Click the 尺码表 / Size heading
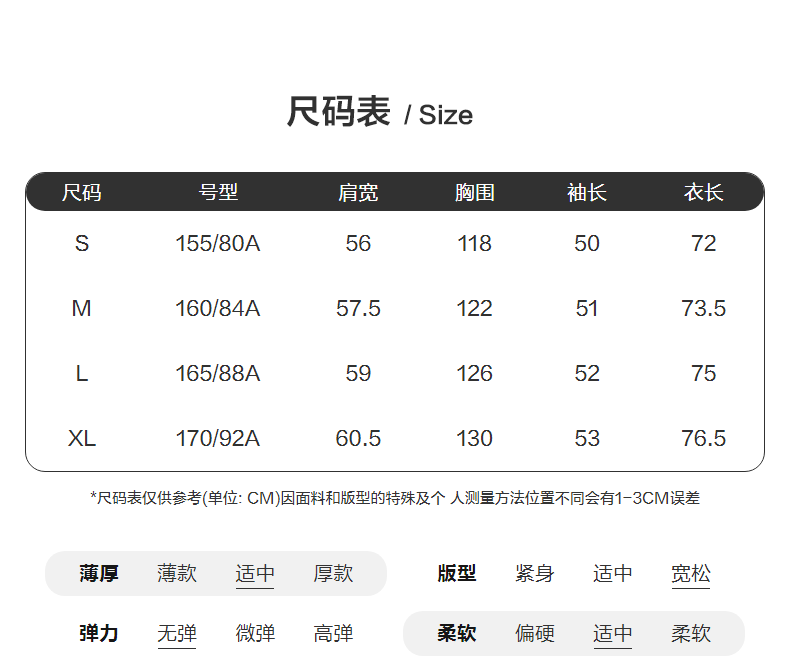The height and width of the screenshot is (656, 790). 380,112
